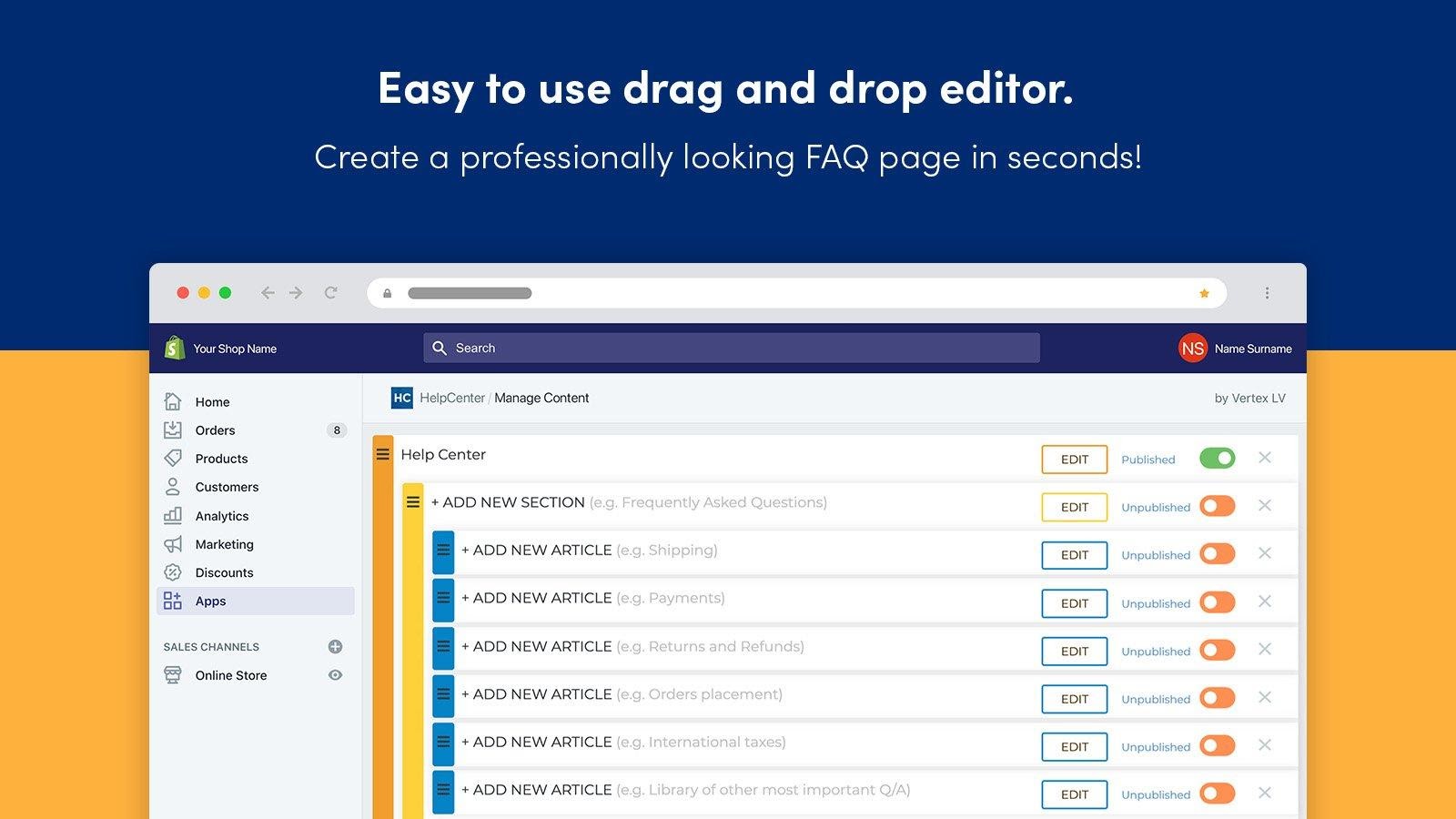
Task: Click the bookmark star icon in address bar
Action: tap(1204, 293)
